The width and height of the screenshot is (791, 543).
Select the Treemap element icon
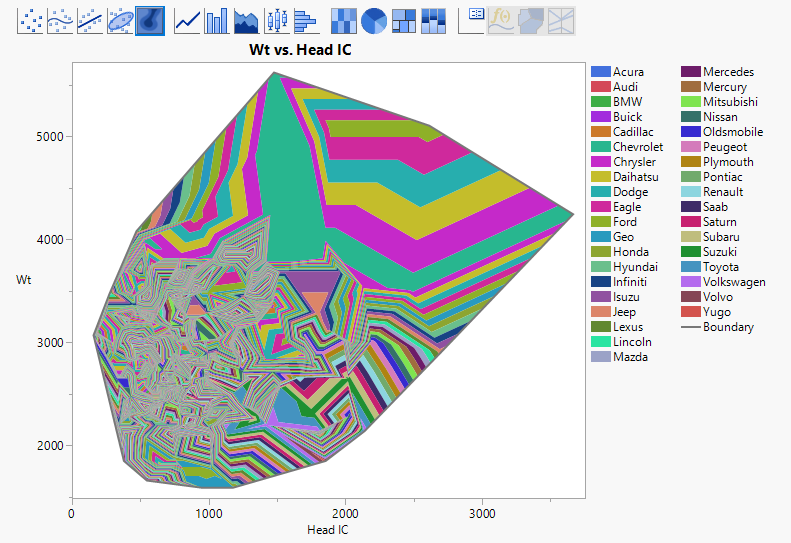coord(404,20)
